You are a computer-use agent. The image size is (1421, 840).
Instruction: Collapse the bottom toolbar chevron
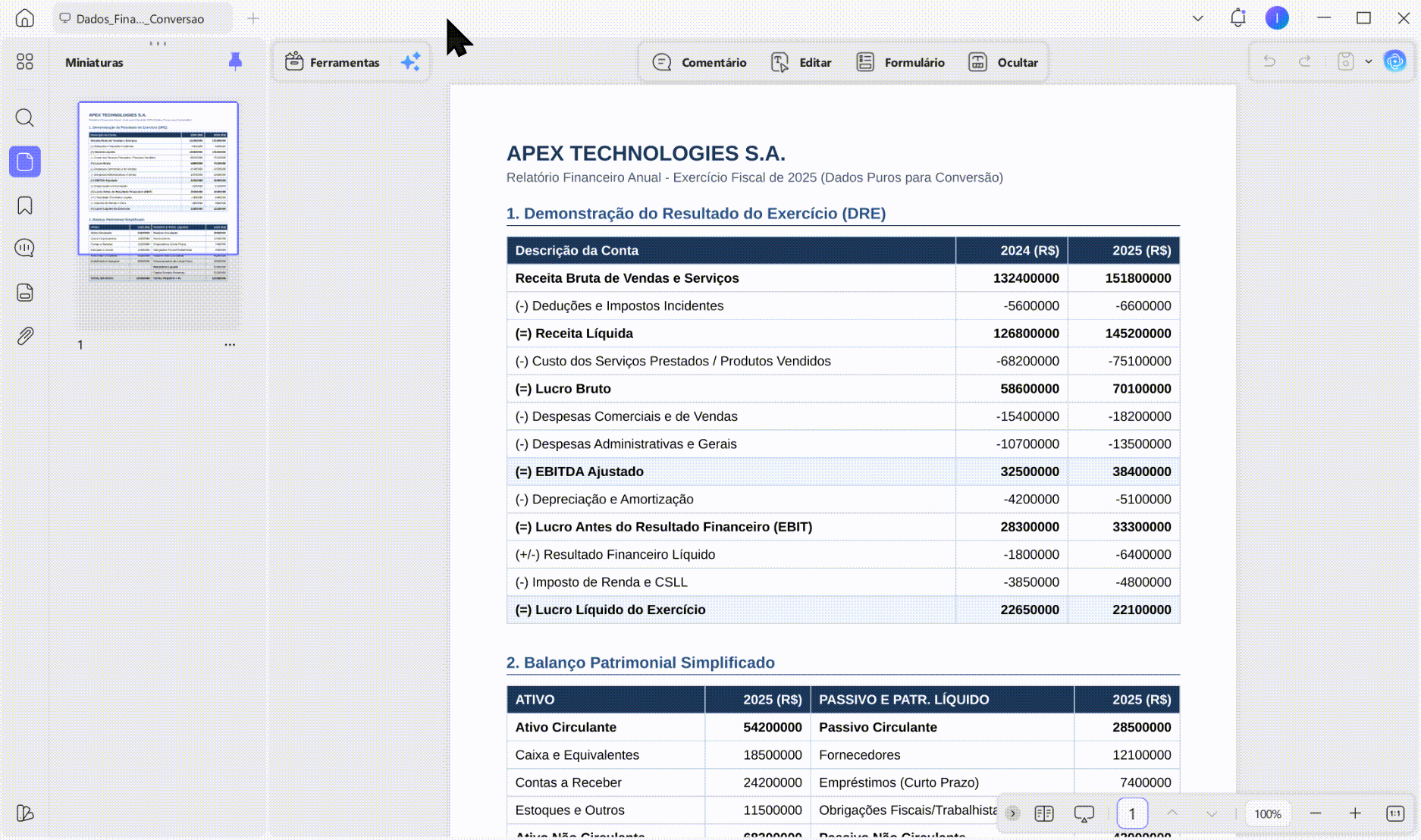coord(1012,813)
